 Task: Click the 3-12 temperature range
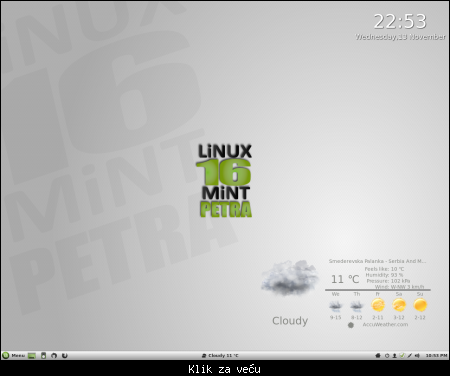point(399,317)
